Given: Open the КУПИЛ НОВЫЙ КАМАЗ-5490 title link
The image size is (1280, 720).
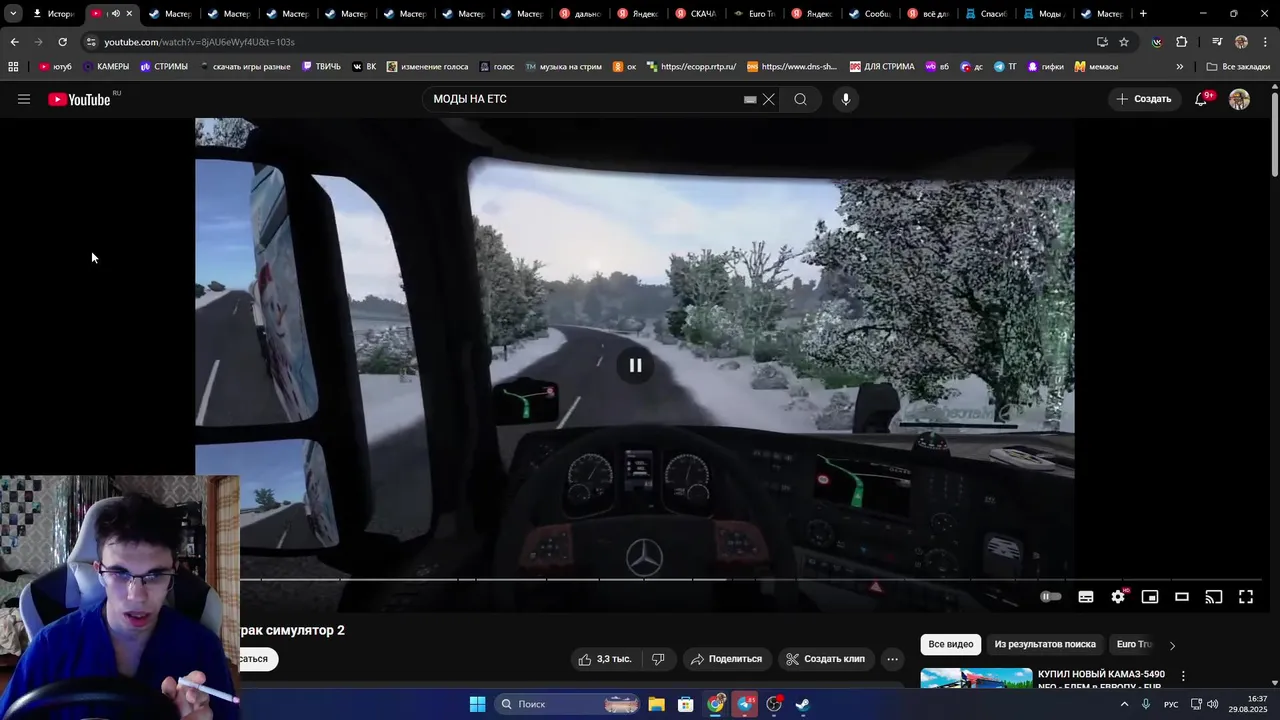Looking at the screenshot, I should coord(1101,680).
